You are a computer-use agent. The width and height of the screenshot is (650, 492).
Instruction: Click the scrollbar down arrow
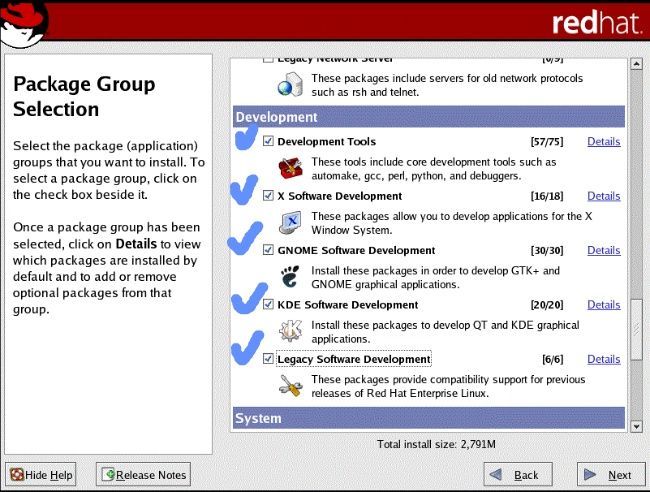click(636, 427)
